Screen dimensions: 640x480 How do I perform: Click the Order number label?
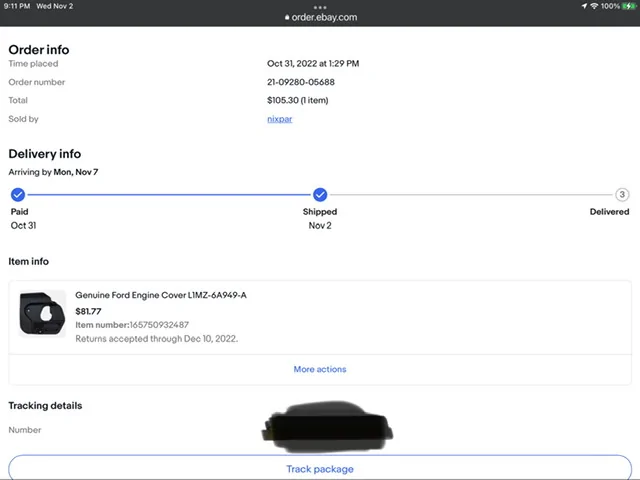click(37, 82)
